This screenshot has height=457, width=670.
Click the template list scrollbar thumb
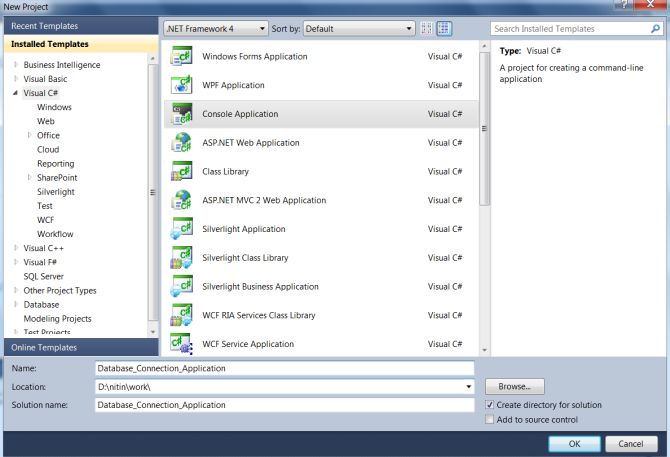(484, 129)
